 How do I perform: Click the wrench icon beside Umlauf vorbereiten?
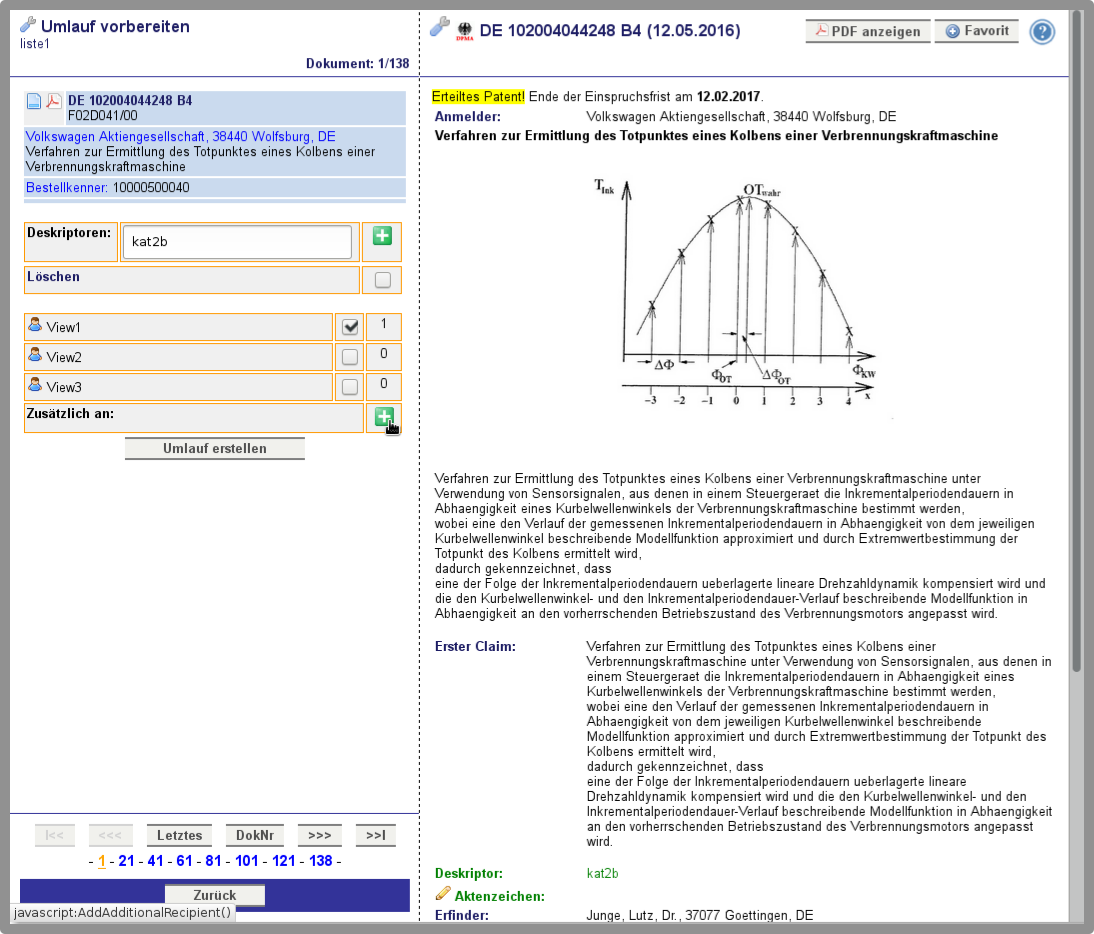[x=28, y=25]
